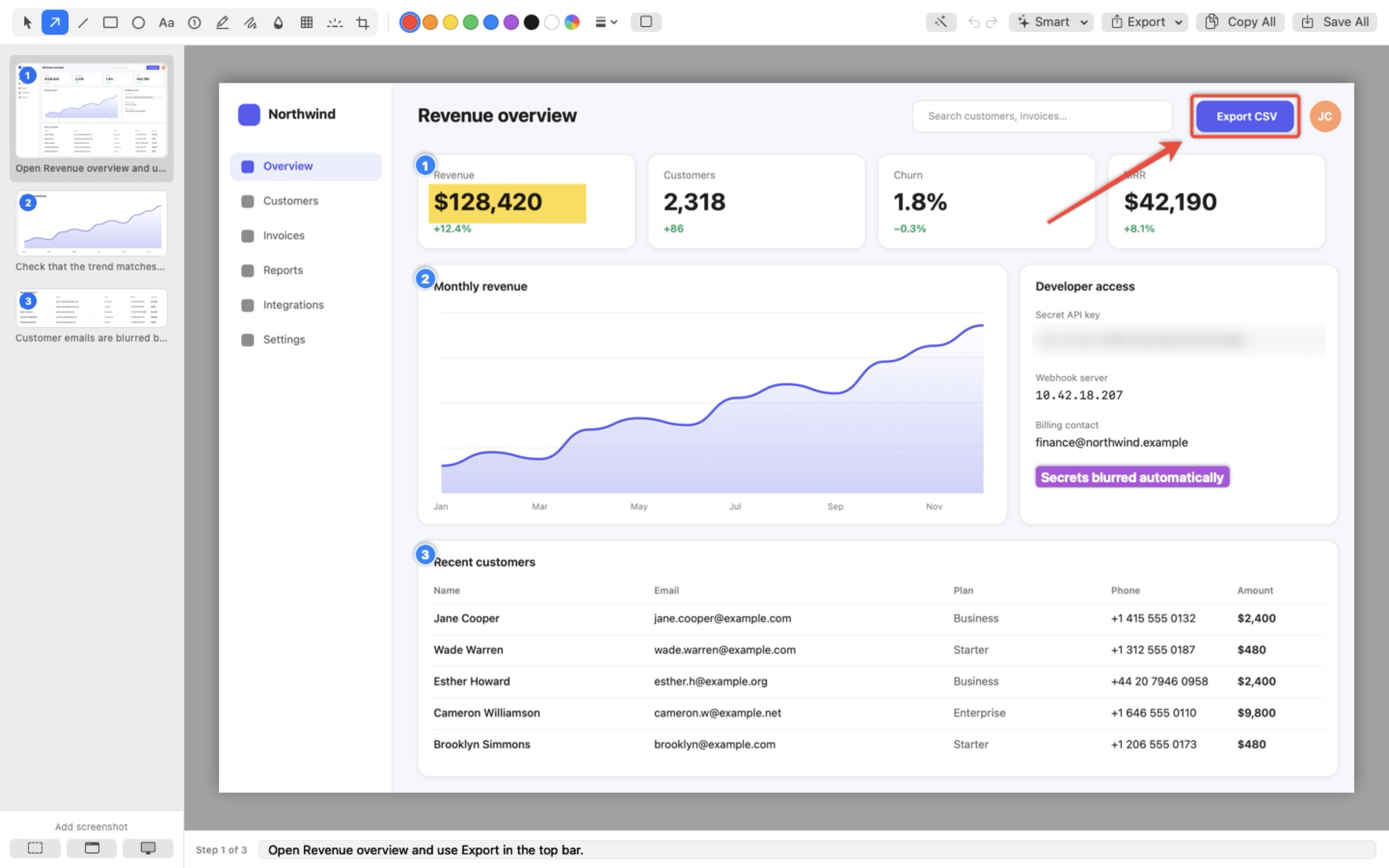The height and width of the screenshot is (868, 1389).
Task: Click the Save All button
Action: 1335,22
